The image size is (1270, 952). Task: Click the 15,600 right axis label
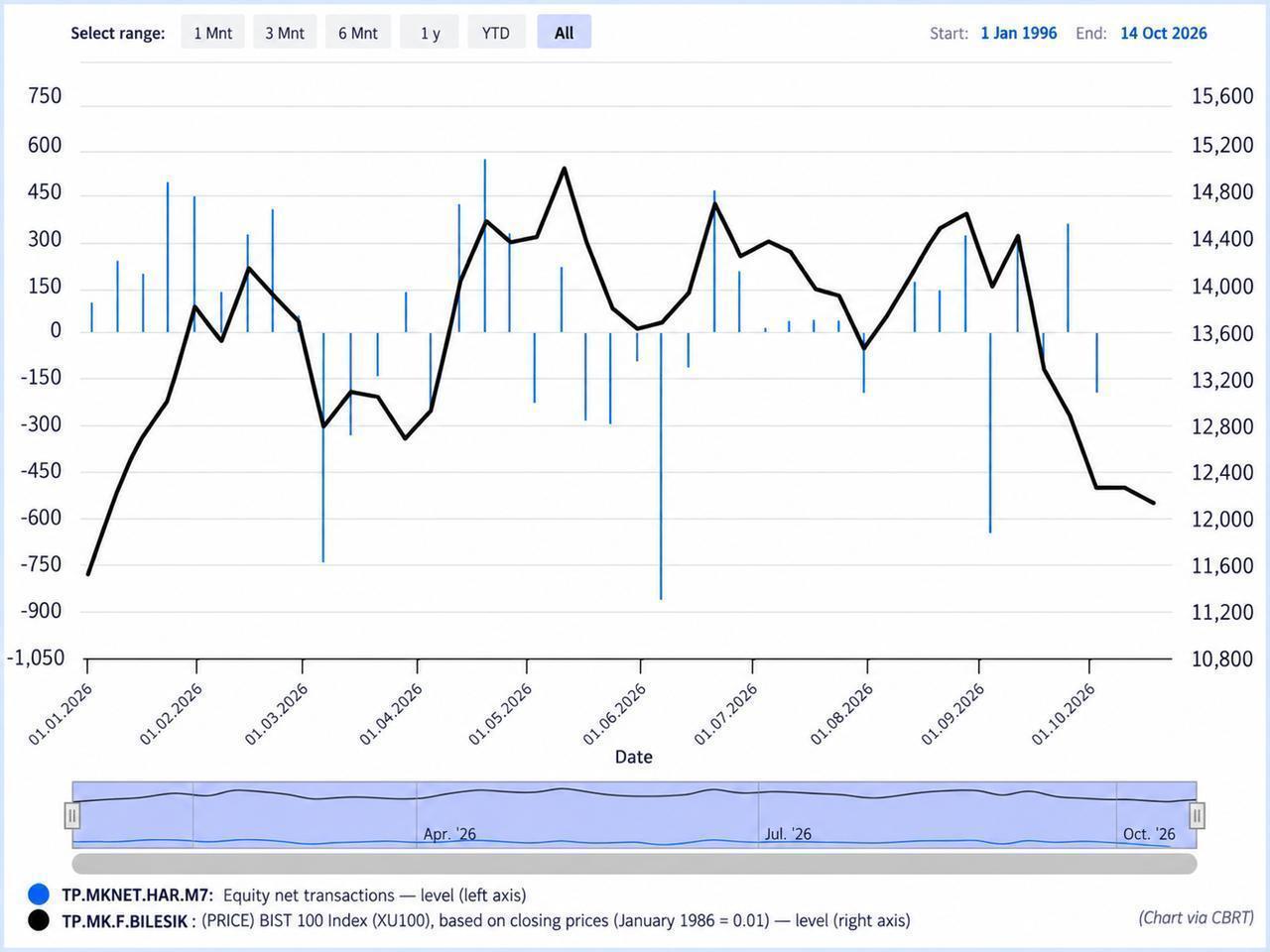(x=1222, y=96)
